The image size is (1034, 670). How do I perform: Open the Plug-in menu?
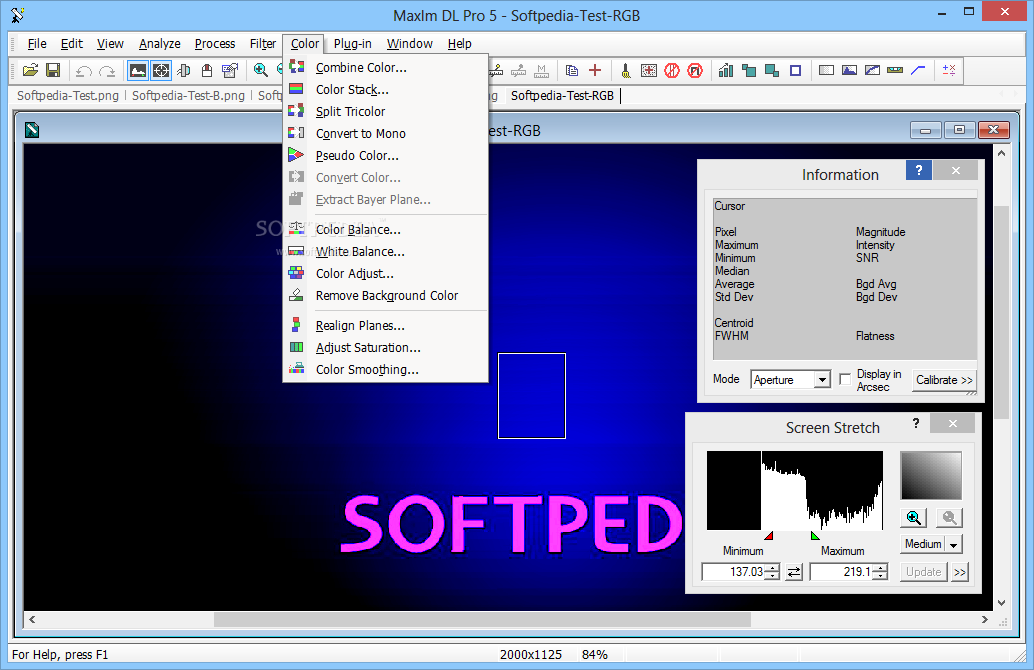tap(353, 44)
